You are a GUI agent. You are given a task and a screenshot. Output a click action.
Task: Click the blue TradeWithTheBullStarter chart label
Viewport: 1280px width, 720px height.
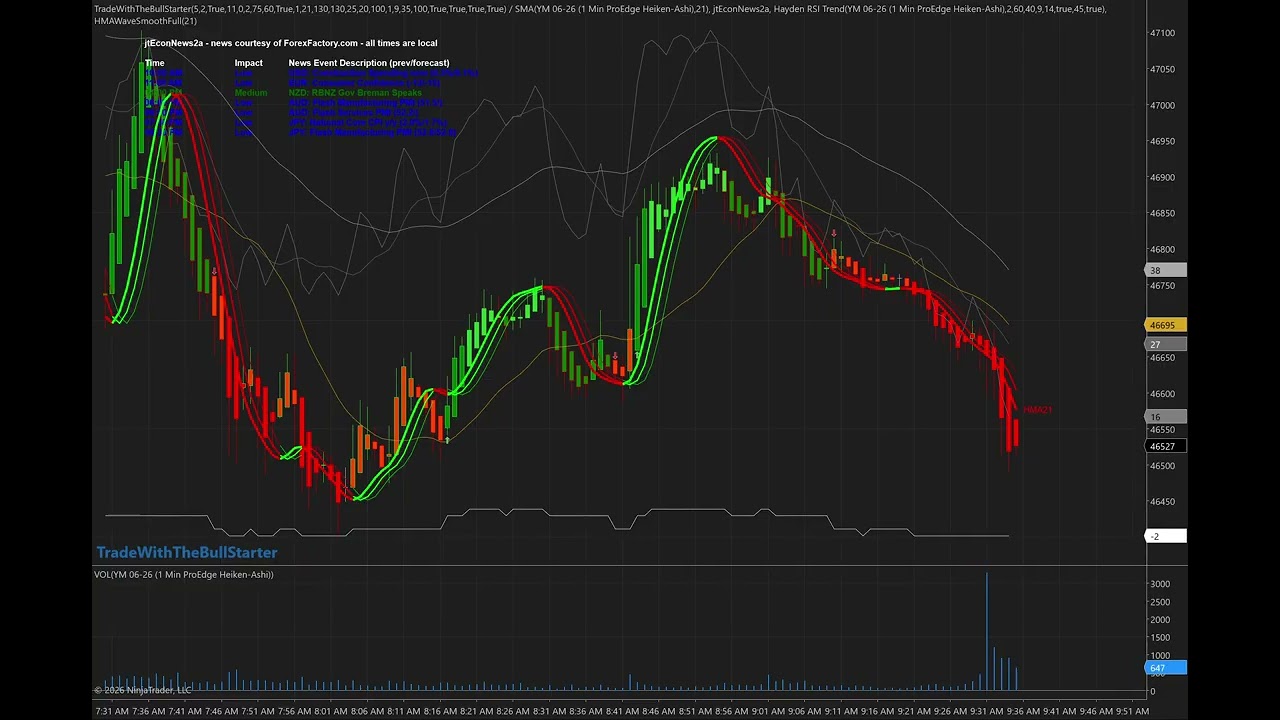187,552
